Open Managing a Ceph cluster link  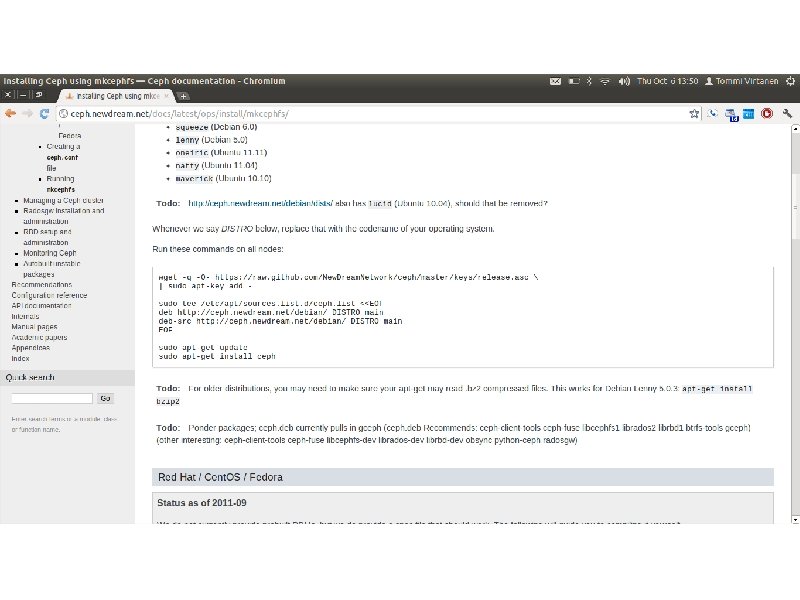[63, 201]
